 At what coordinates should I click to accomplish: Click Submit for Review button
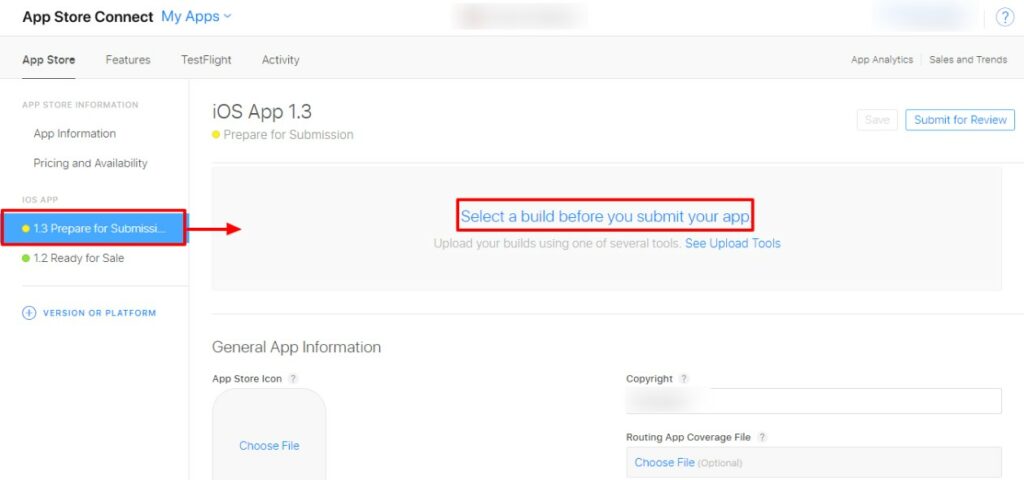pos(960,120)
